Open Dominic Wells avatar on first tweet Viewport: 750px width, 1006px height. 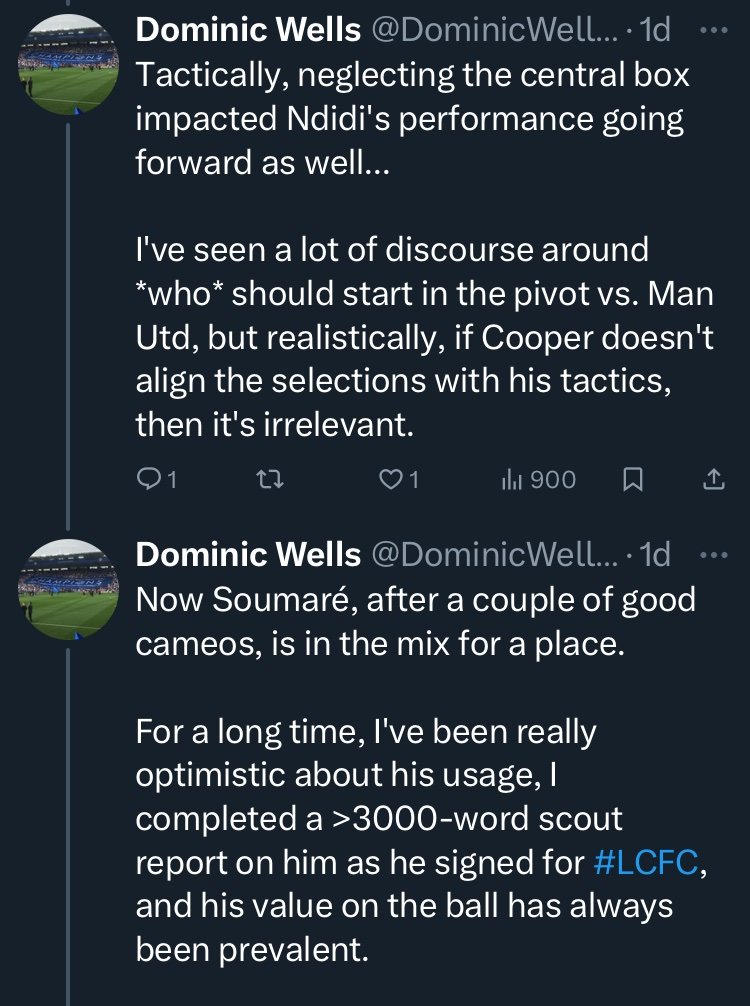click(68, 65)
